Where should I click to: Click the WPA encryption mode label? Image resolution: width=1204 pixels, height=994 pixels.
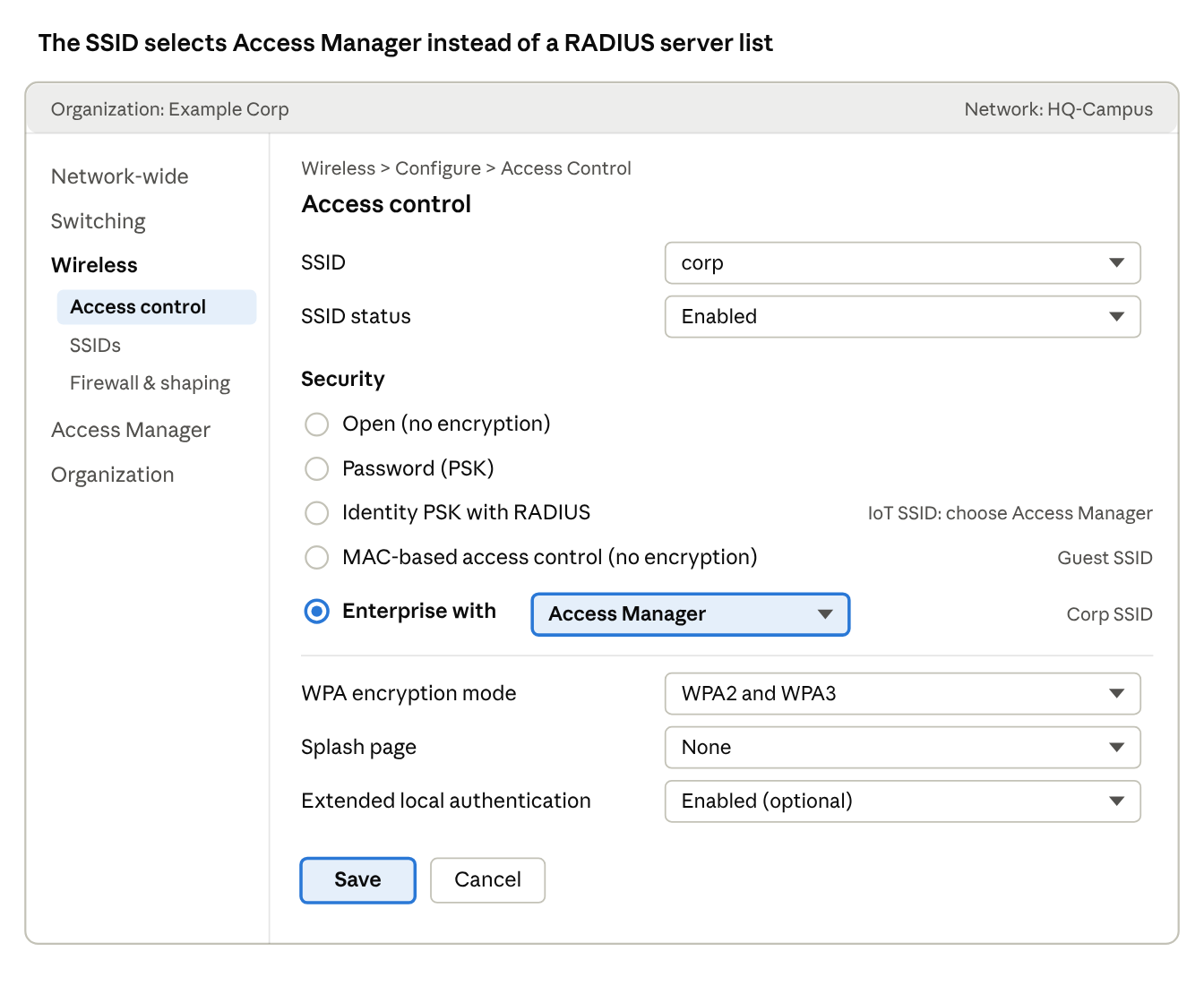coord(408,693)
